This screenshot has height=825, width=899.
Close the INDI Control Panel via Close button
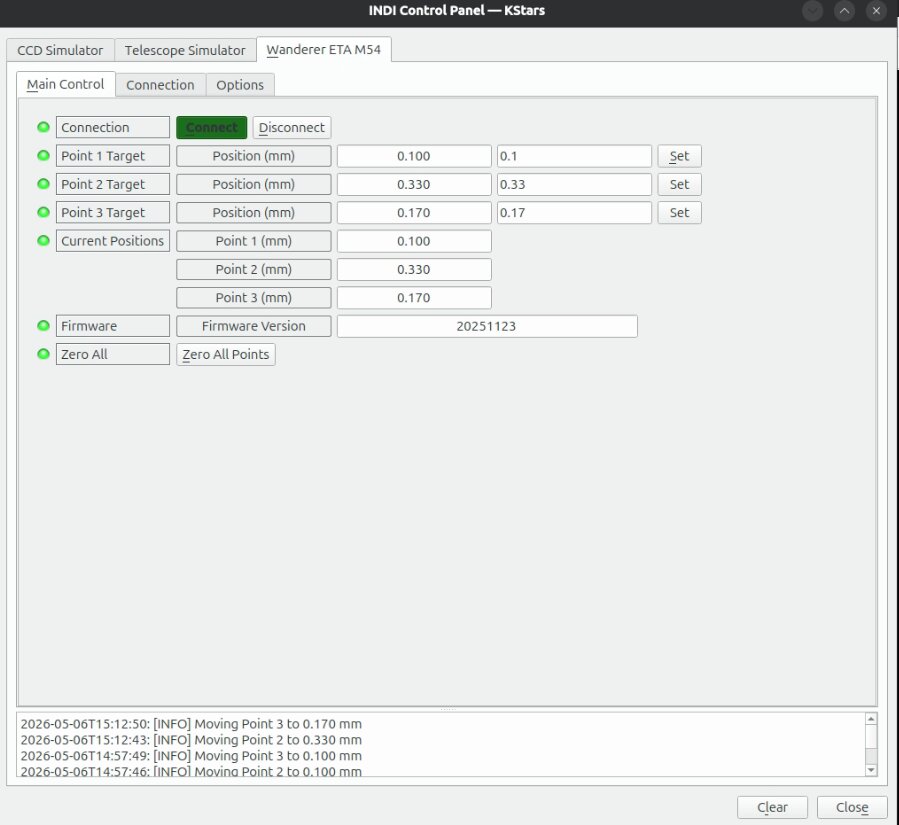pos(852,807)
